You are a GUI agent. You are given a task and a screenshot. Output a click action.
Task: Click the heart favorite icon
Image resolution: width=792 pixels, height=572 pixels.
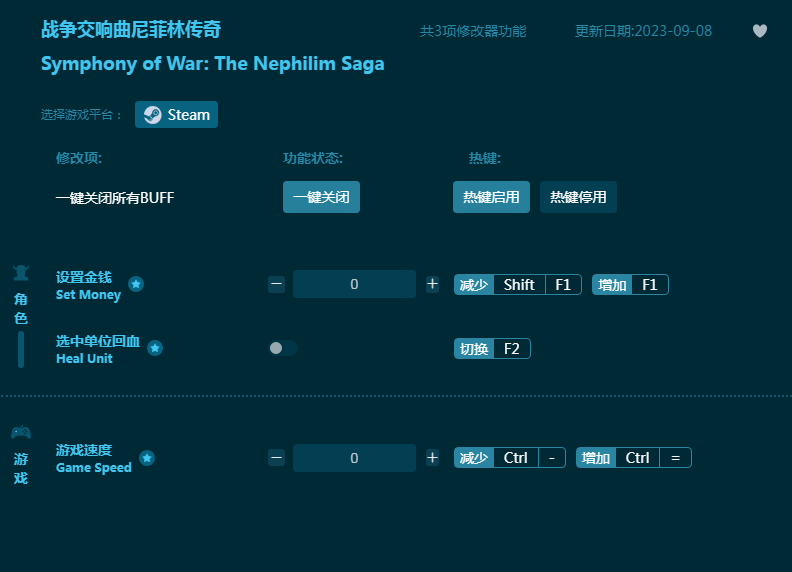760,31
